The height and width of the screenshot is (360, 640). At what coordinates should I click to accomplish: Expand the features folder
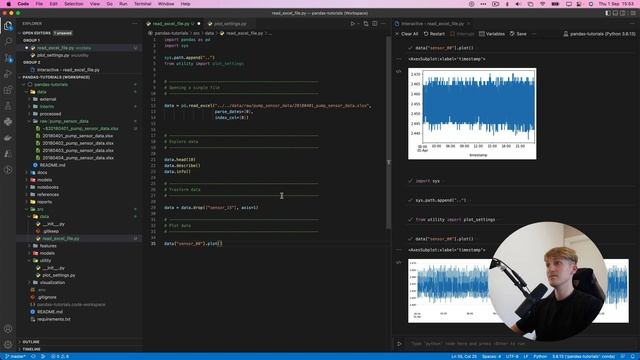pos(48,246)
